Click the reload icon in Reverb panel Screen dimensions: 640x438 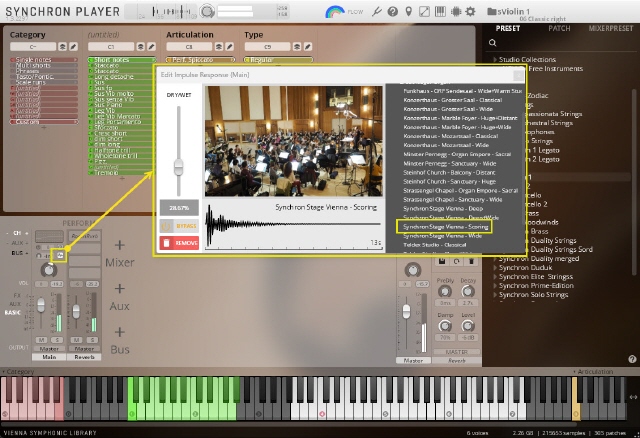[x=457, y=261]
